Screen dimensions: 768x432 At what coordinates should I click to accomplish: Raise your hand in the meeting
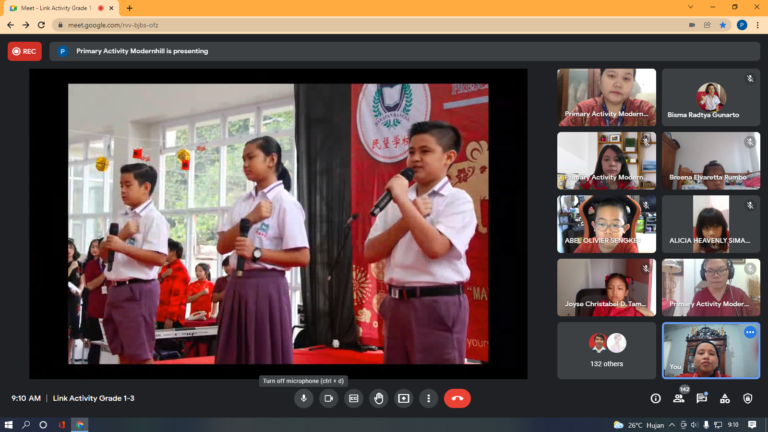378,398
